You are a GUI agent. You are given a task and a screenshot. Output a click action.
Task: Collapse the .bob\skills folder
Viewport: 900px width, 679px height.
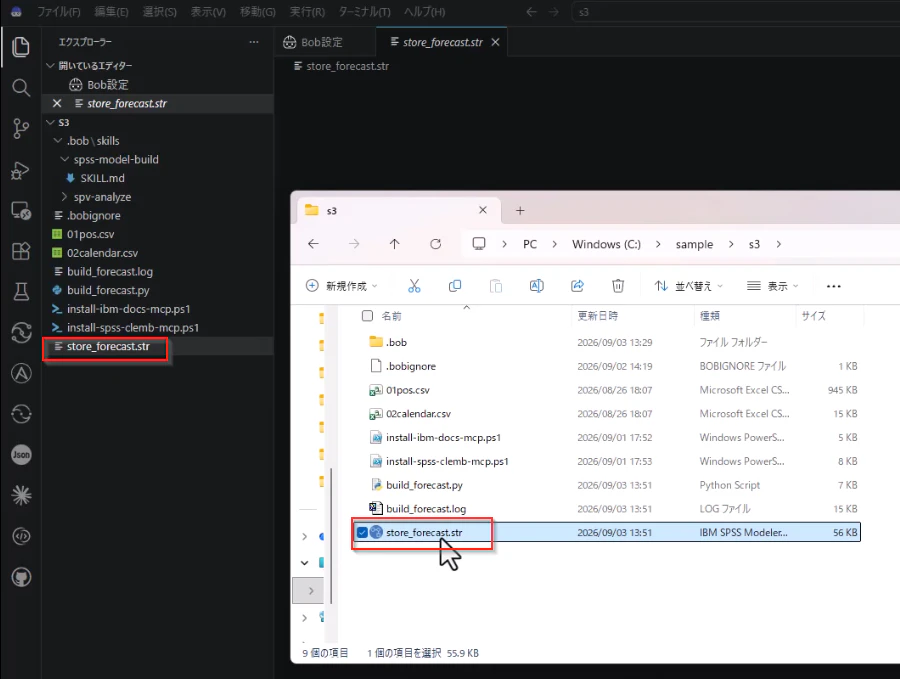coord(57,141)
